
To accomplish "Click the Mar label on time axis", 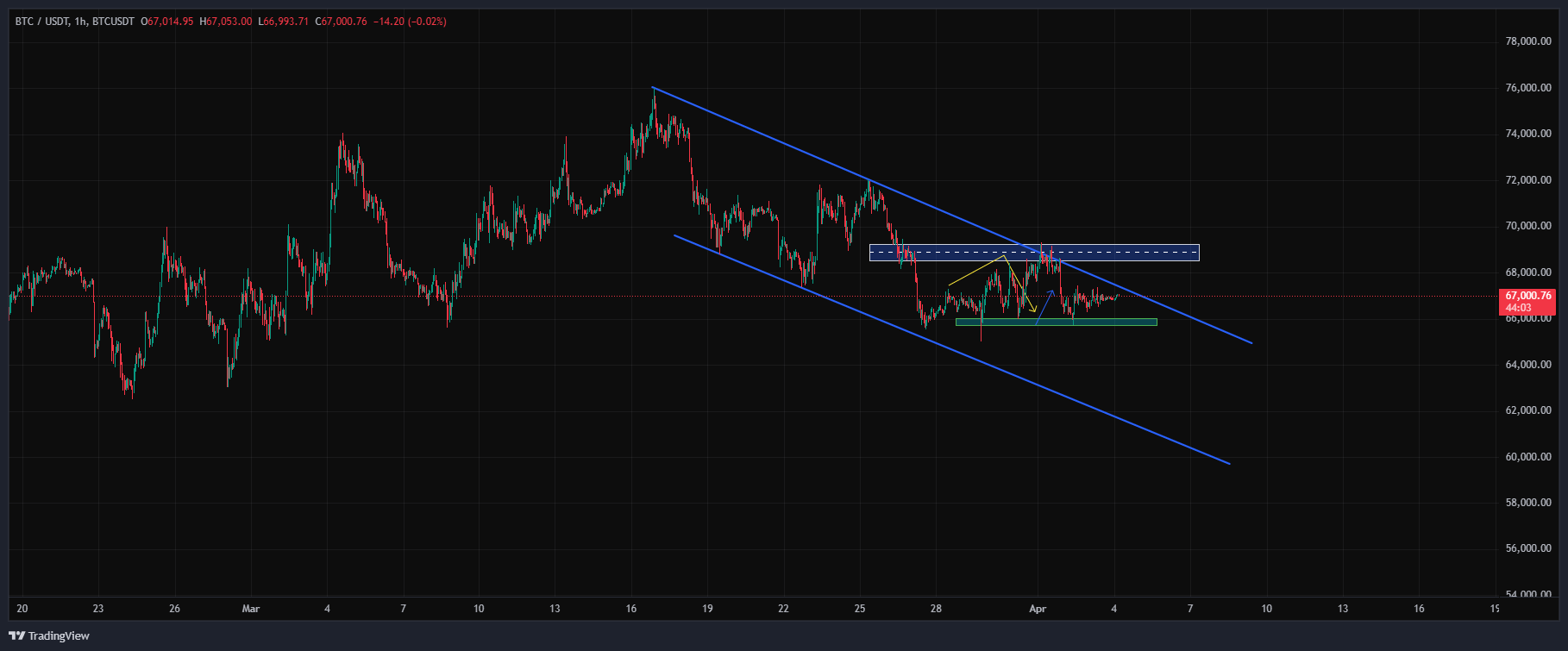I will click(251, 609).
